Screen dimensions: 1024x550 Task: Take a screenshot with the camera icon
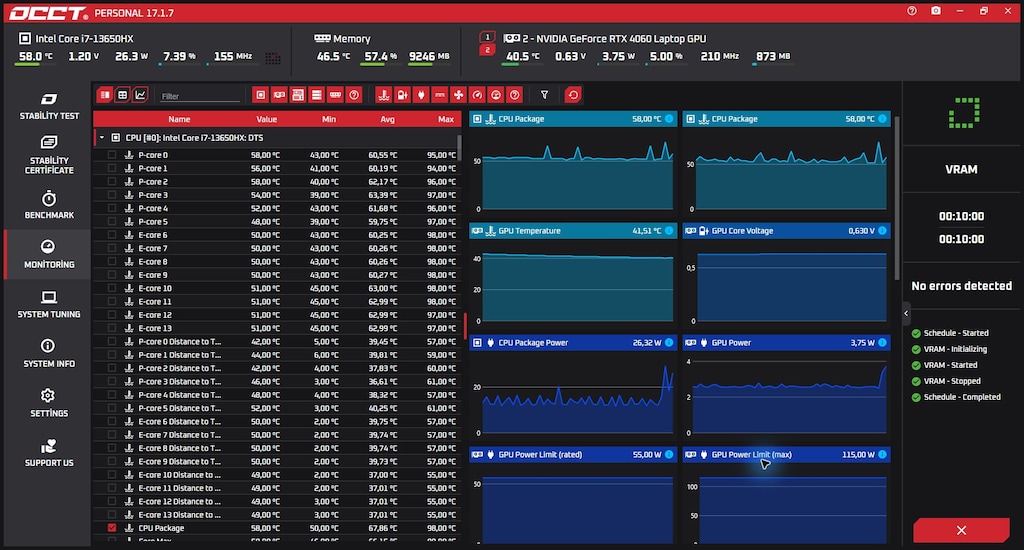pyautogui.click(x=936, y=11)
